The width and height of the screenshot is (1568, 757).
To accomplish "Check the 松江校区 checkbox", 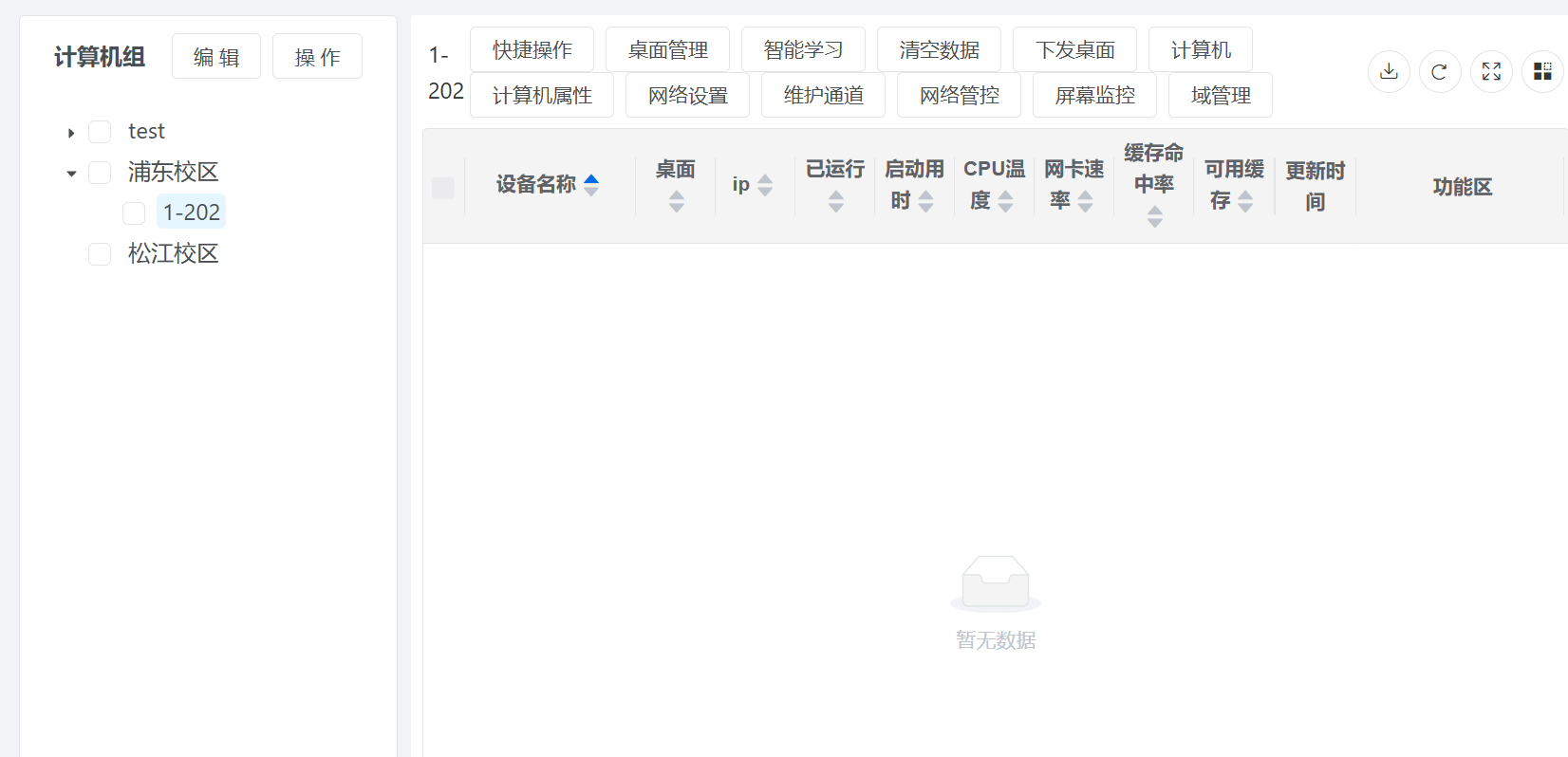I will click(100, 254).
